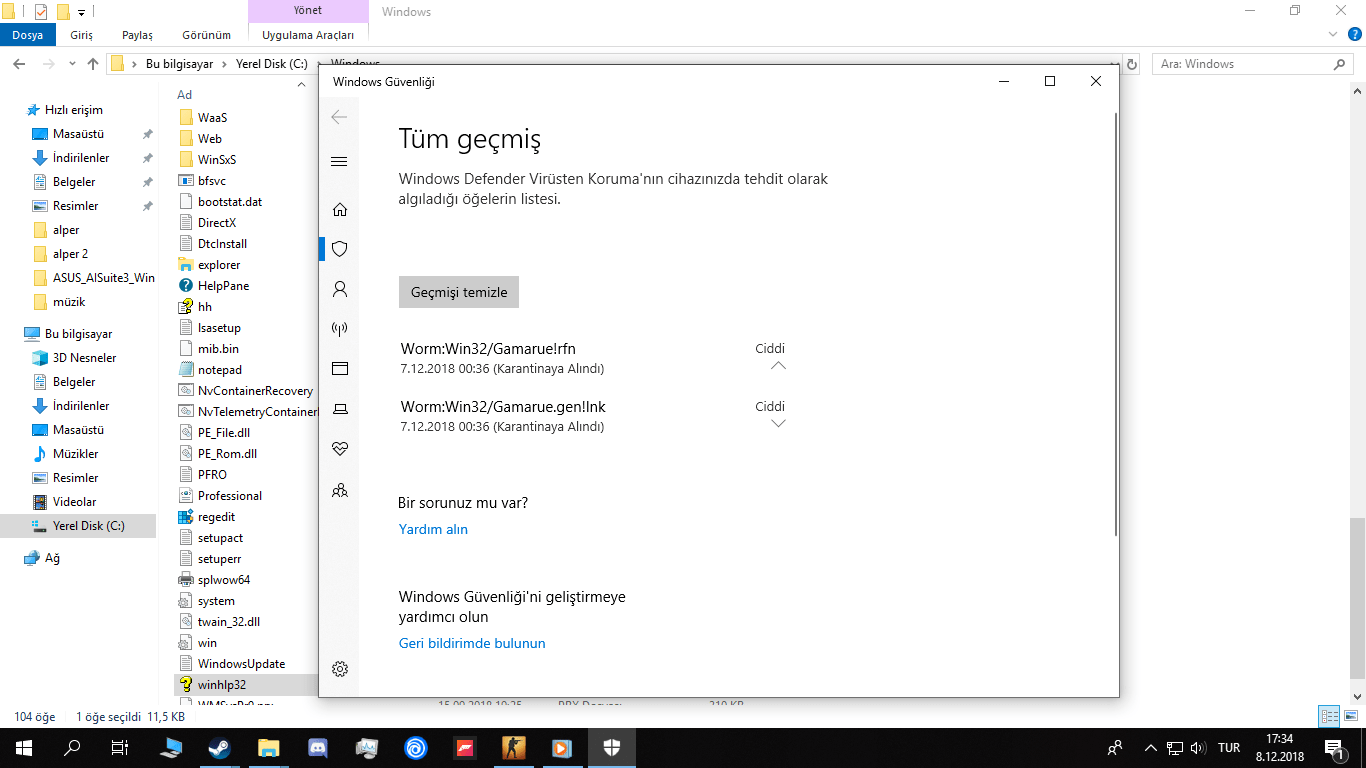Click Bu bilgisayar in the address bar
This screenshot has width=1366, height=768.
pos(180,64)
